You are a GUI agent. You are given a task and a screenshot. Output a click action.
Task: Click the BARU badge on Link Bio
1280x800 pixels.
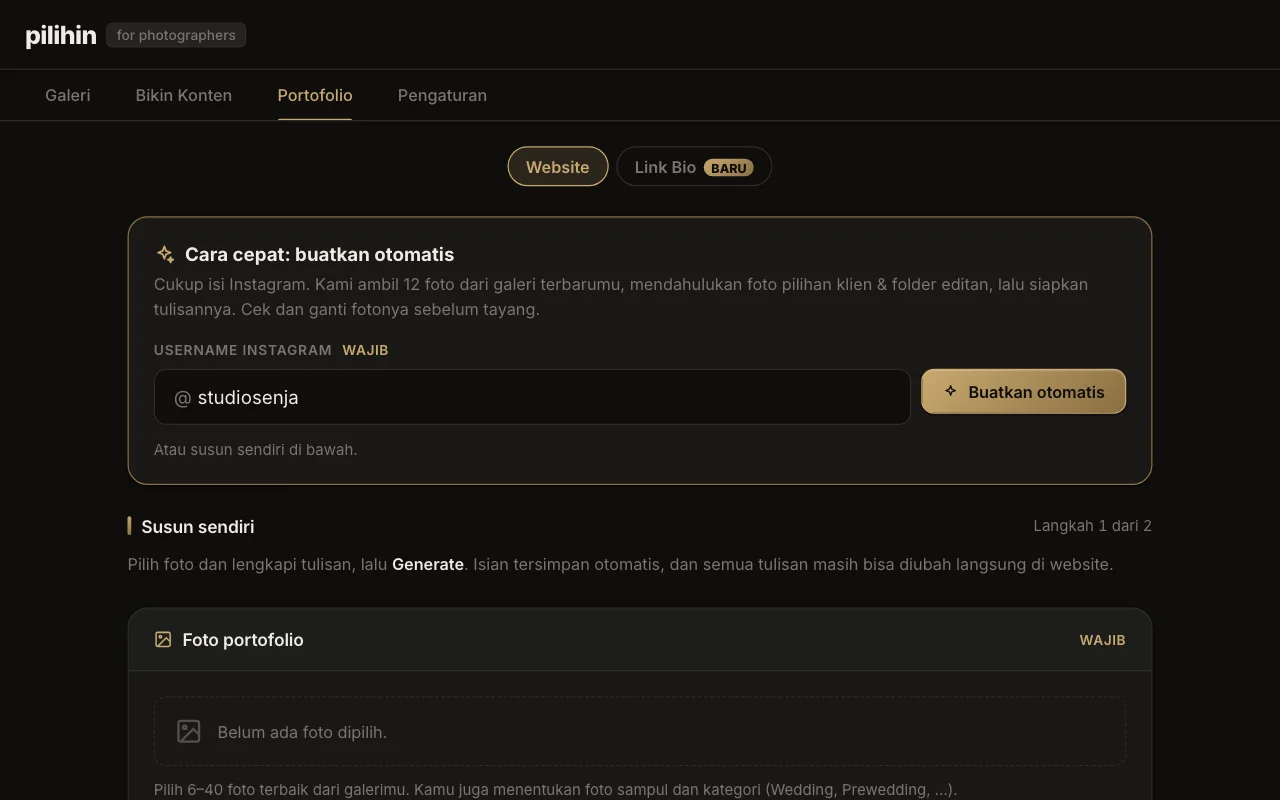[729, 168]
